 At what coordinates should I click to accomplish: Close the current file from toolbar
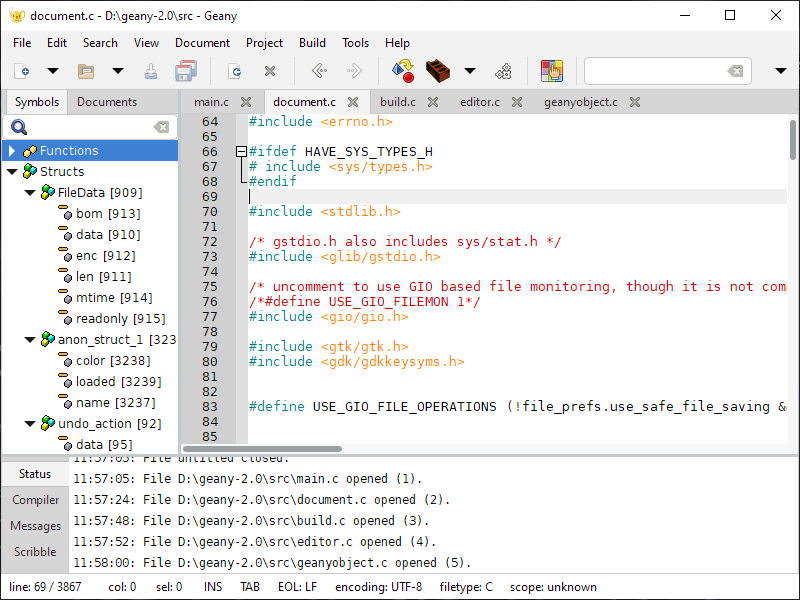pyautogui.click(x=269, y=71)
